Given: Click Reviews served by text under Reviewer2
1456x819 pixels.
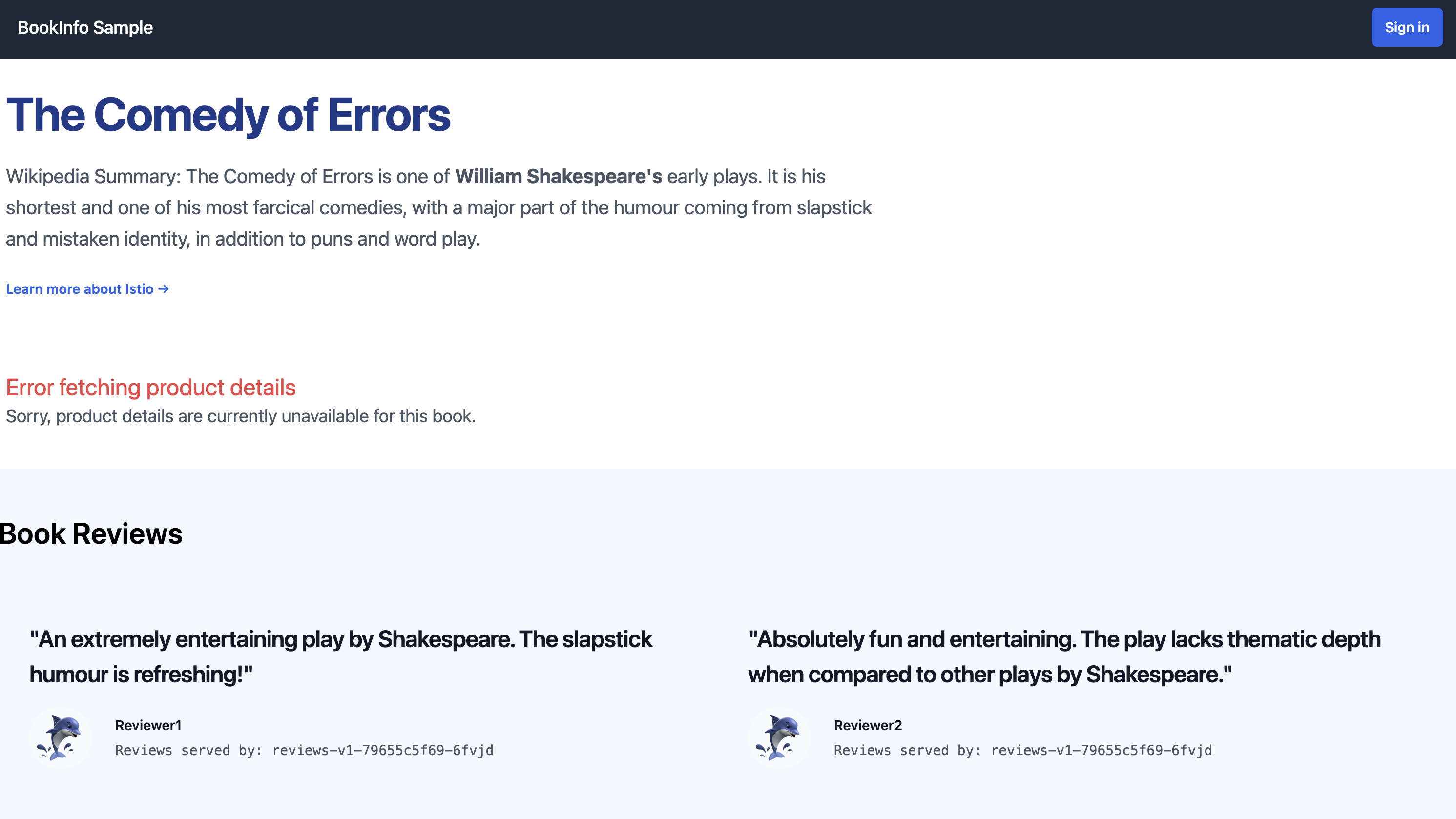Looking at the screenshot, I should click(x=908, y=751).
